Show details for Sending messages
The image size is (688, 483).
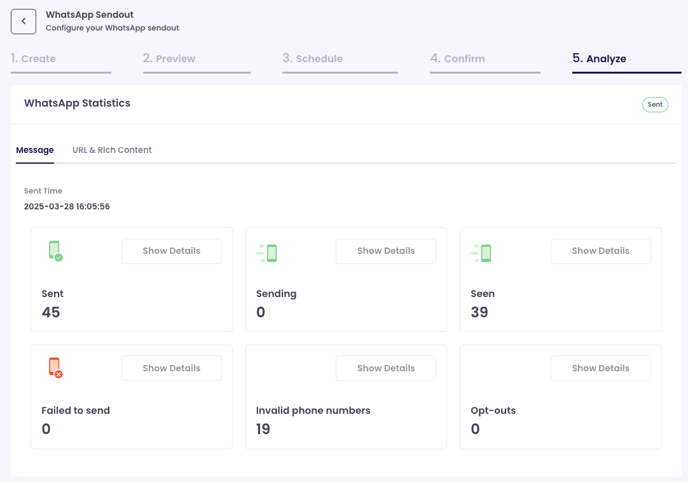pyautogui.click(x=386, y=251)
